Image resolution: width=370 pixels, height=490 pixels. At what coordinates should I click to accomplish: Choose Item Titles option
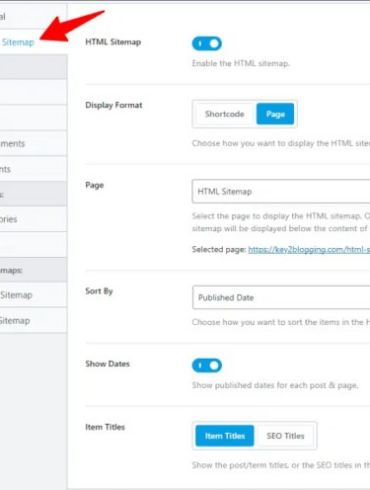(225, 436)
